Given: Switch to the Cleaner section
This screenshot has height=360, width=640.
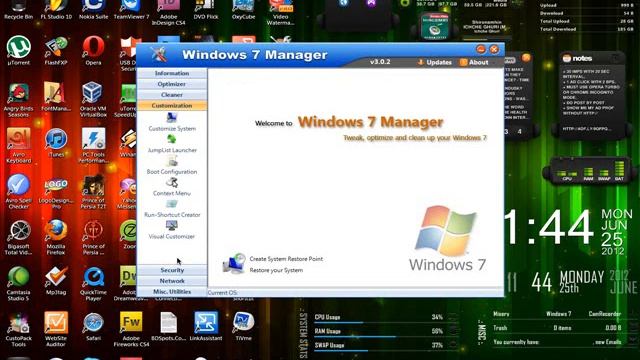Looking at the screenshot, I should pyautogui.click(x=172, y=95).
